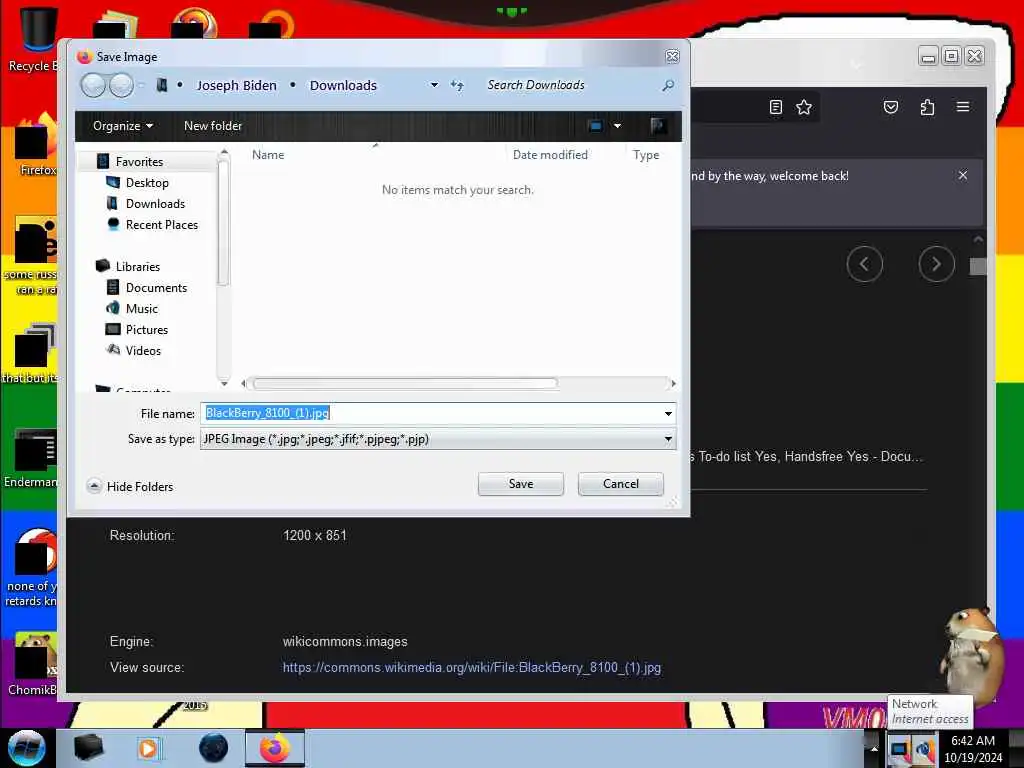Sort by the Type column header
Screen dimensions: 1024x768
pos(645,155)
